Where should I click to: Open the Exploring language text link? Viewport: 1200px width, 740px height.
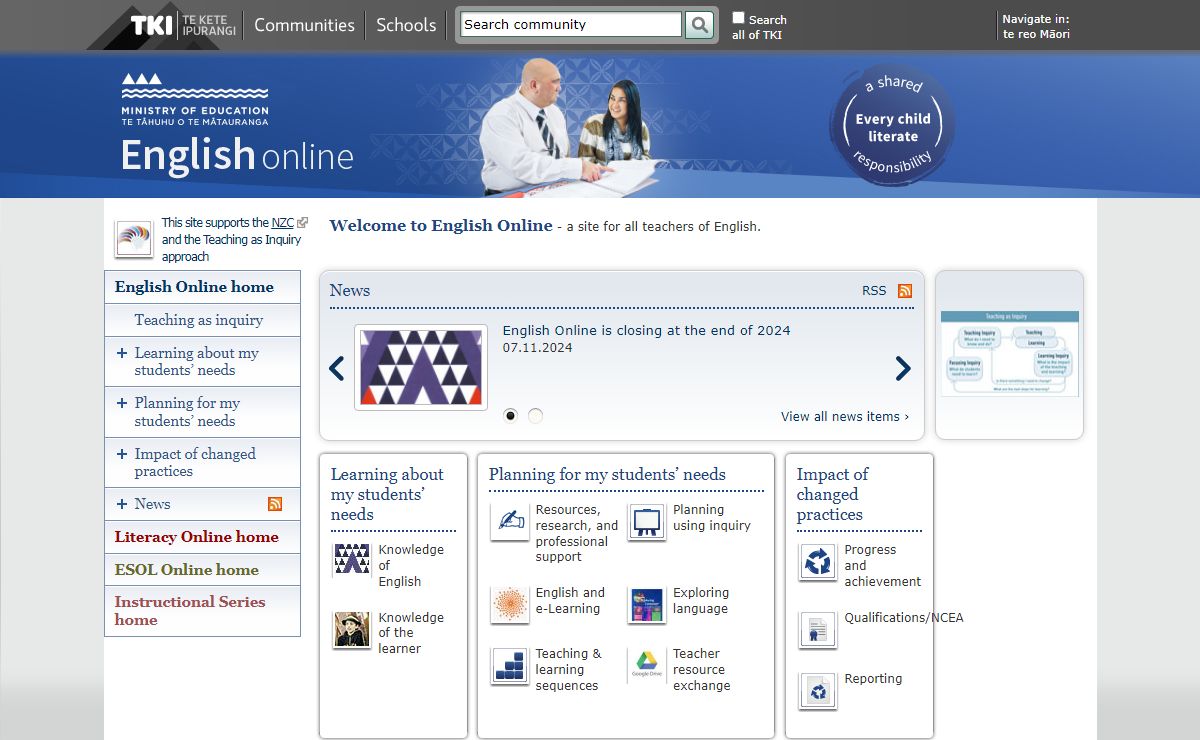point(701,601)
